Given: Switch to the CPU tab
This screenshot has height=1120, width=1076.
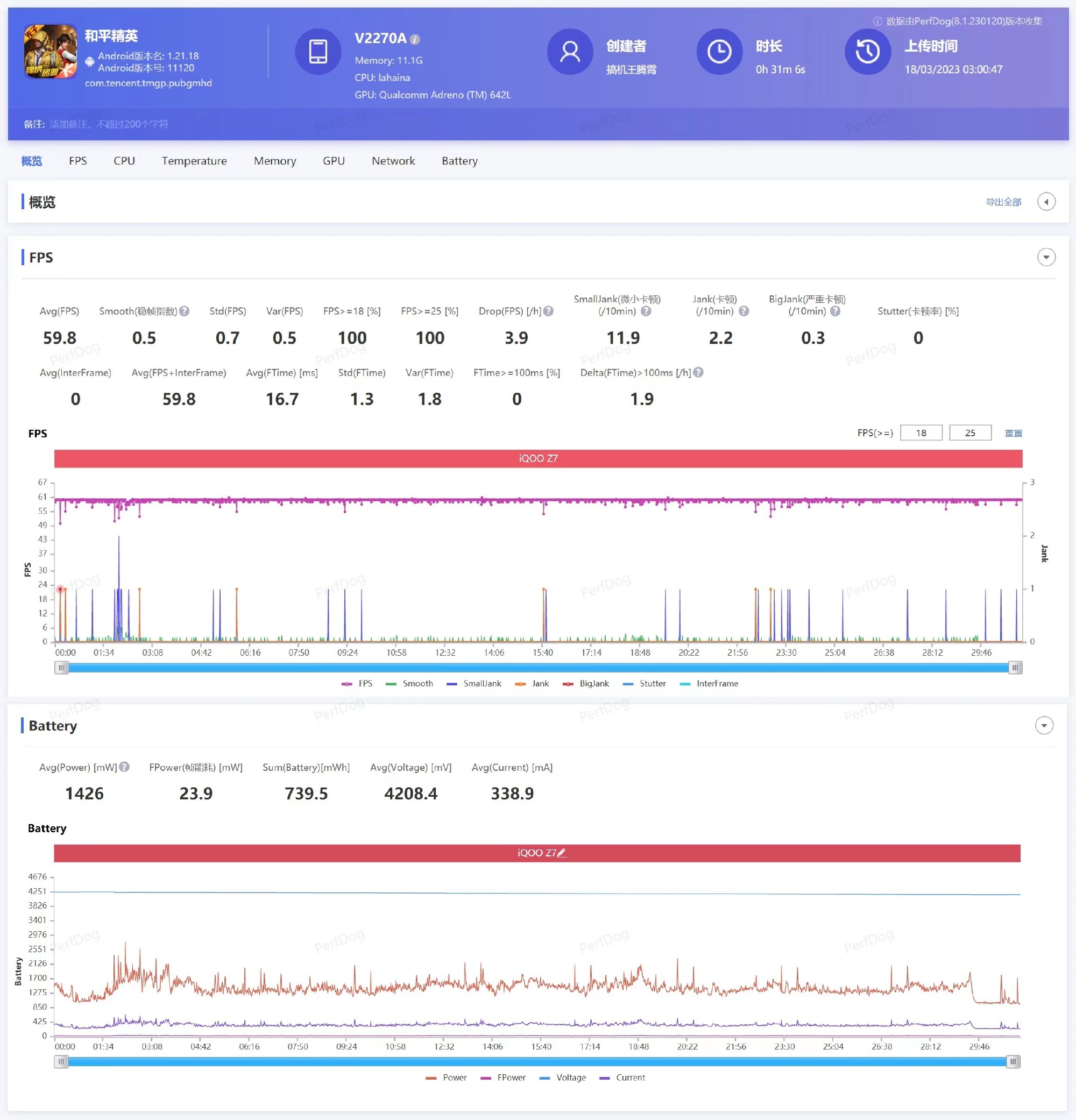Looking at the screenshot, I should tap(124, 160).
